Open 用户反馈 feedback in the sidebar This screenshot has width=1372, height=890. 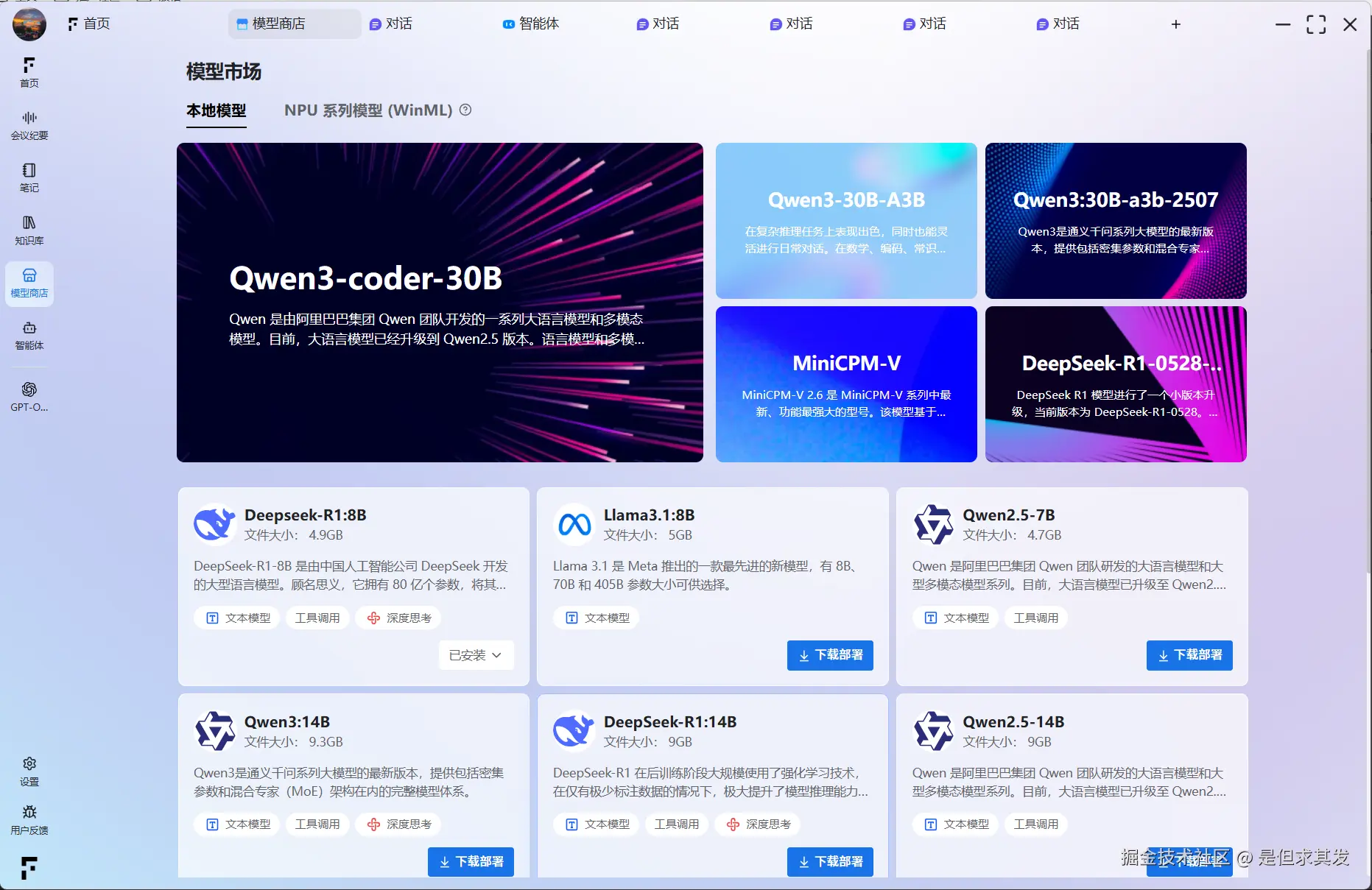(29, 819)
